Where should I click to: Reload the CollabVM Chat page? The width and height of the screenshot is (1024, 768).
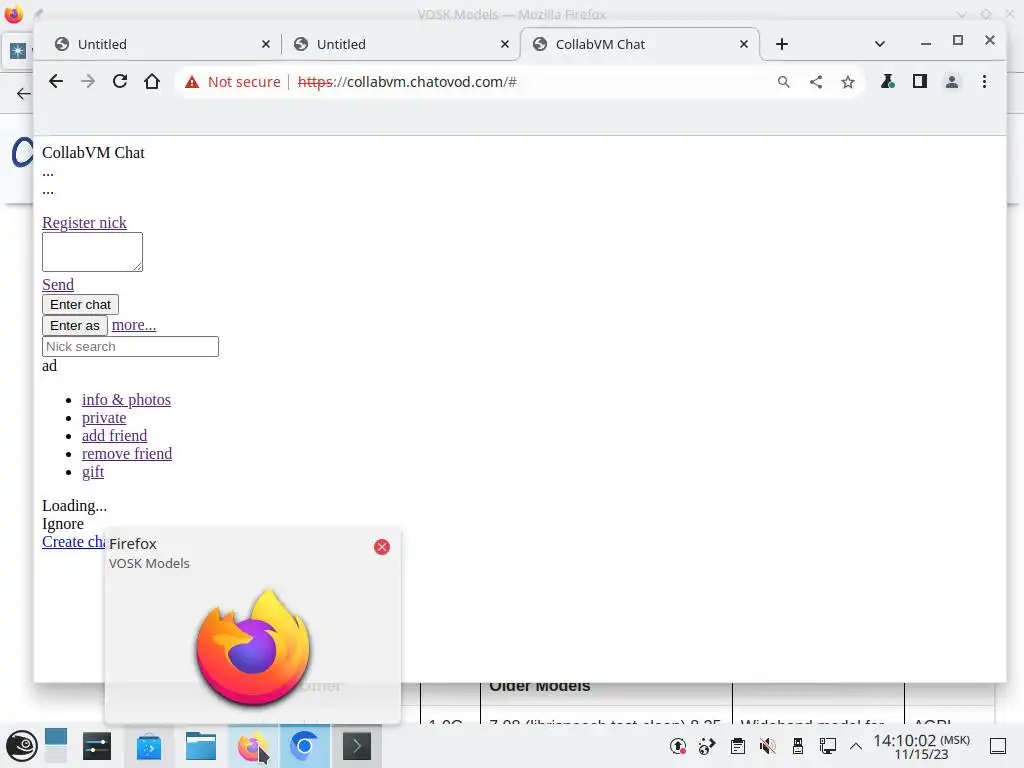(x=120, y=82)
